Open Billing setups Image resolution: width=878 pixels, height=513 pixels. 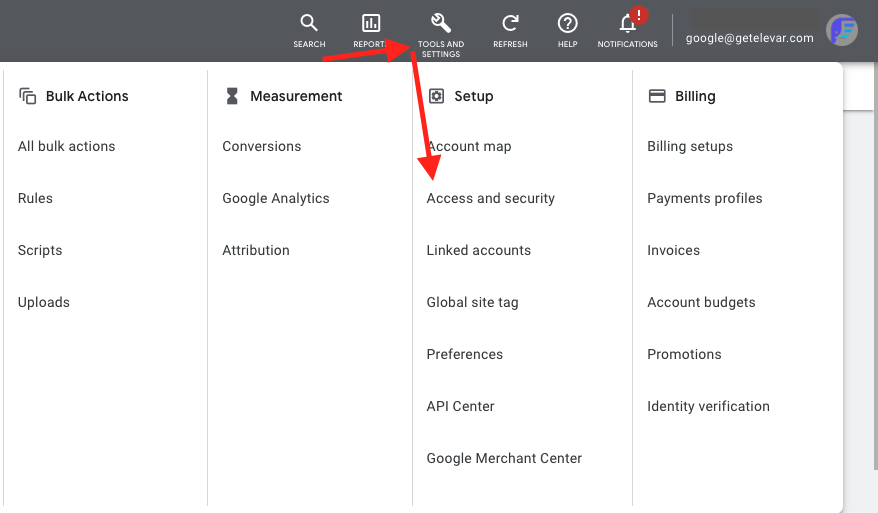pos(690,146)
